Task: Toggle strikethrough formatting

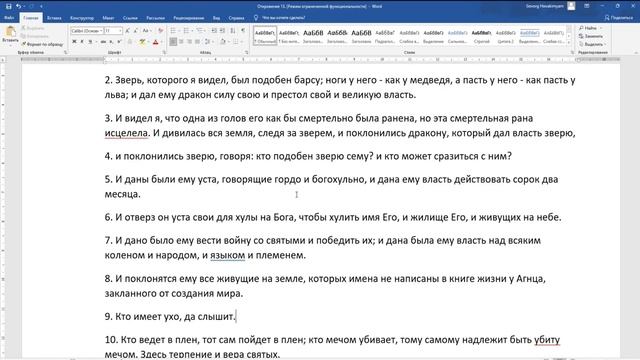Action: [x=103, y=42]
